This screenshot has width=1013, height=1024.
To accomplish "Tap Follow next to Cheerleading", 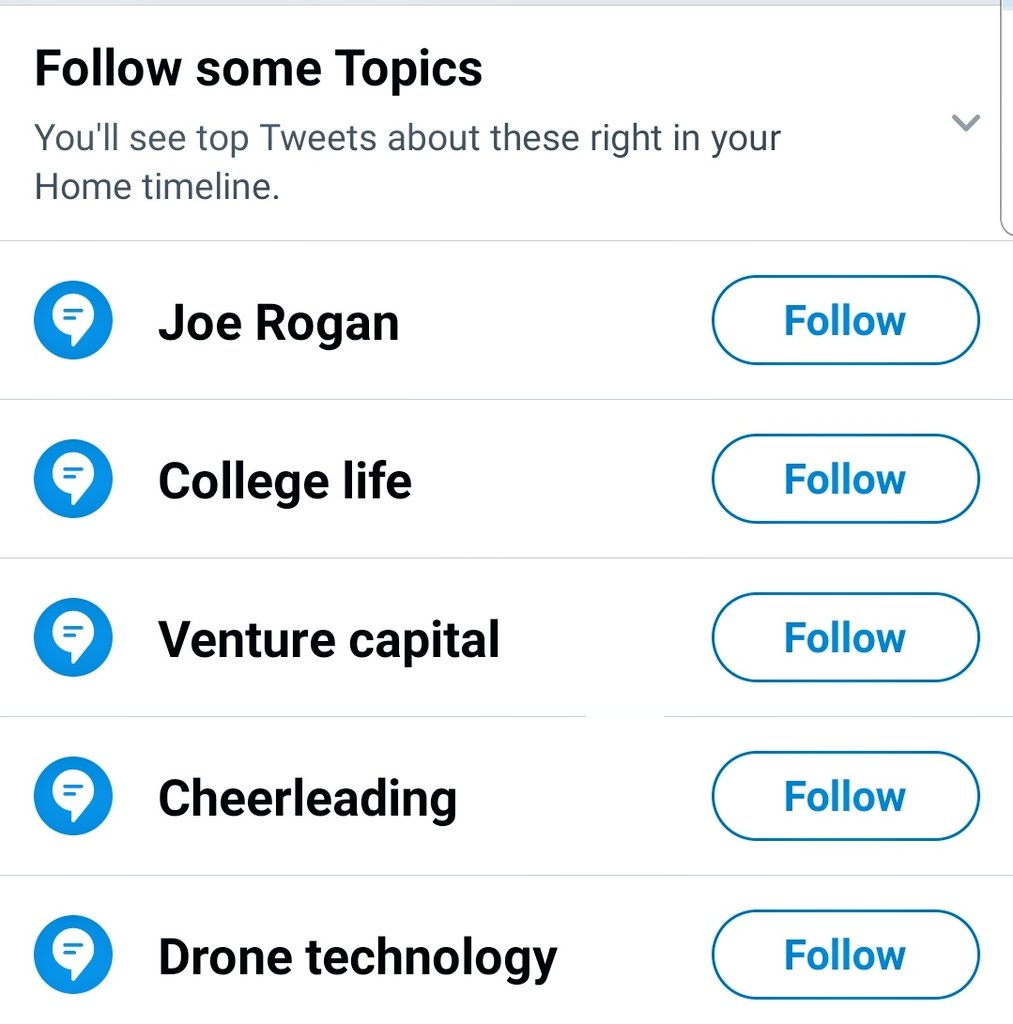I will point(845,797).
